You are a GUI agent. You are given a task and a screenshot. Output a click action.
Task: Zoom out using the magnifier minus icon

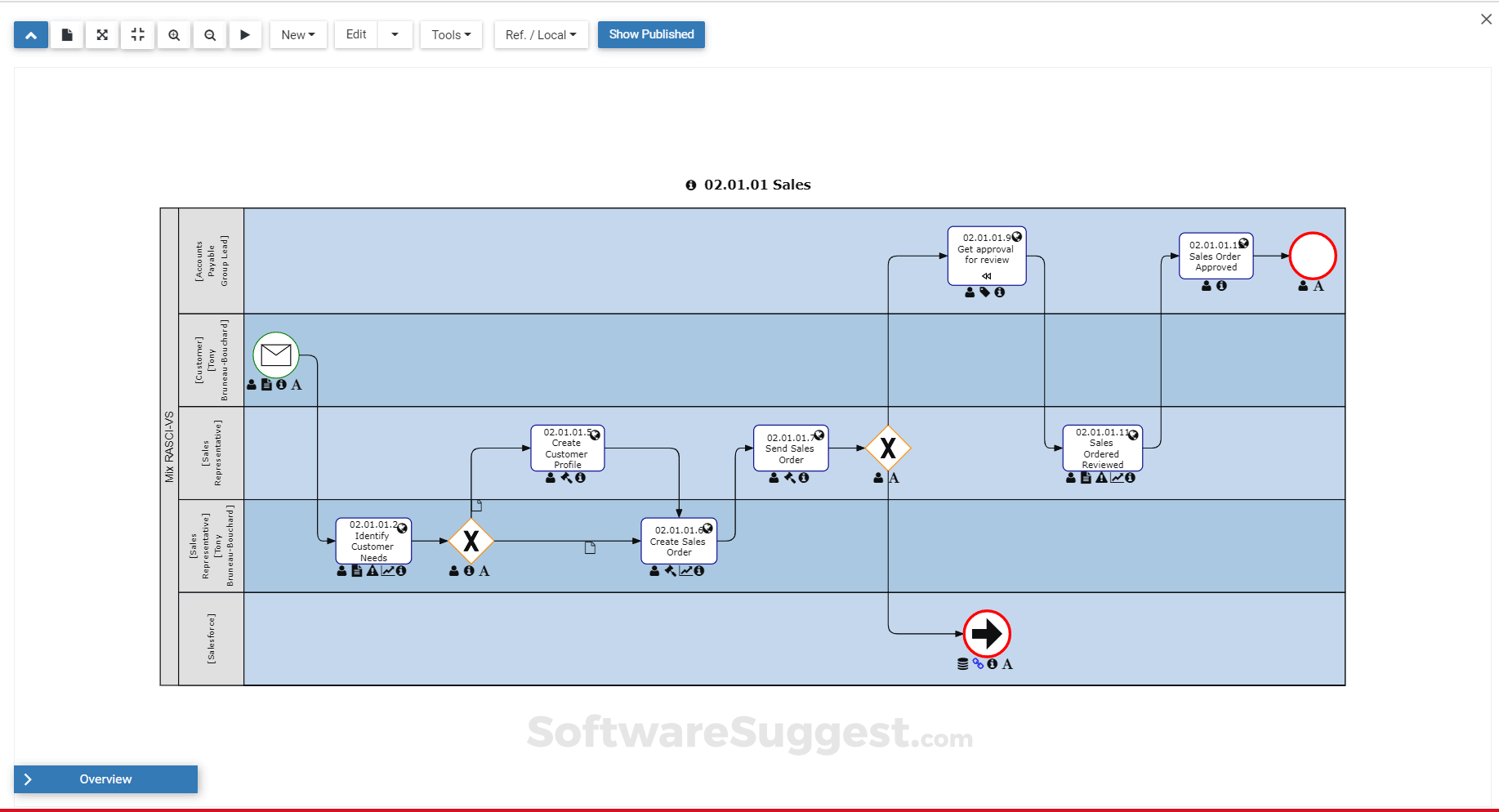pos(209,34)
